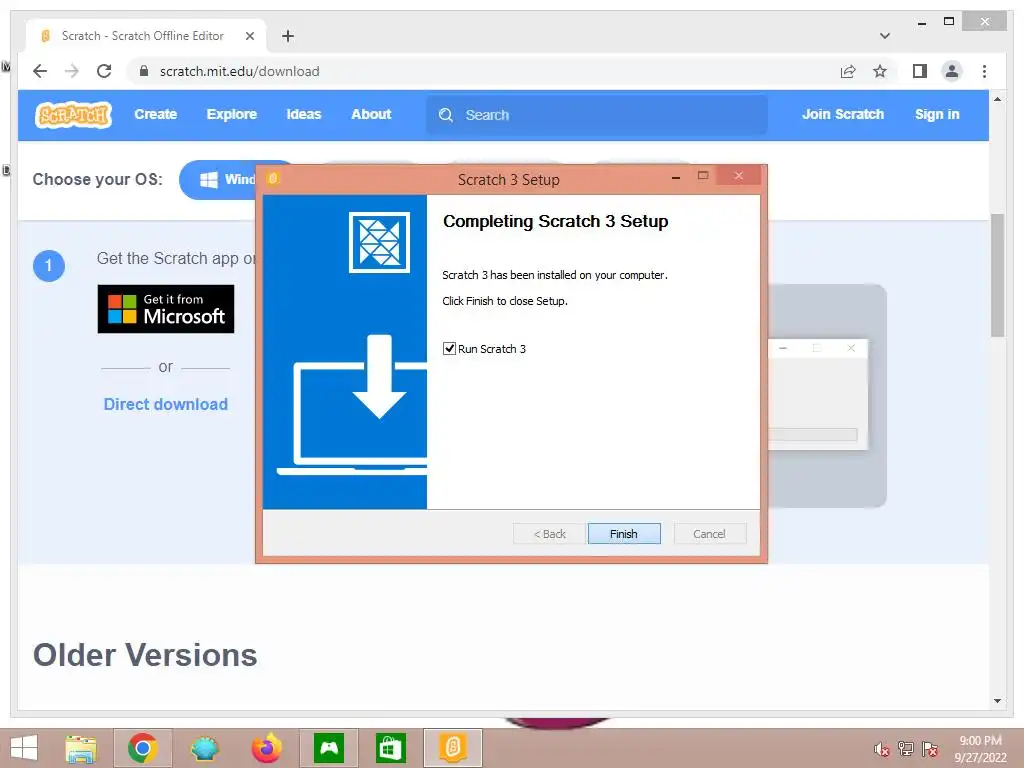Open the Windows Store taskbar icon
The height and width of the screenshot is (768, 1024).
point(391,748)
